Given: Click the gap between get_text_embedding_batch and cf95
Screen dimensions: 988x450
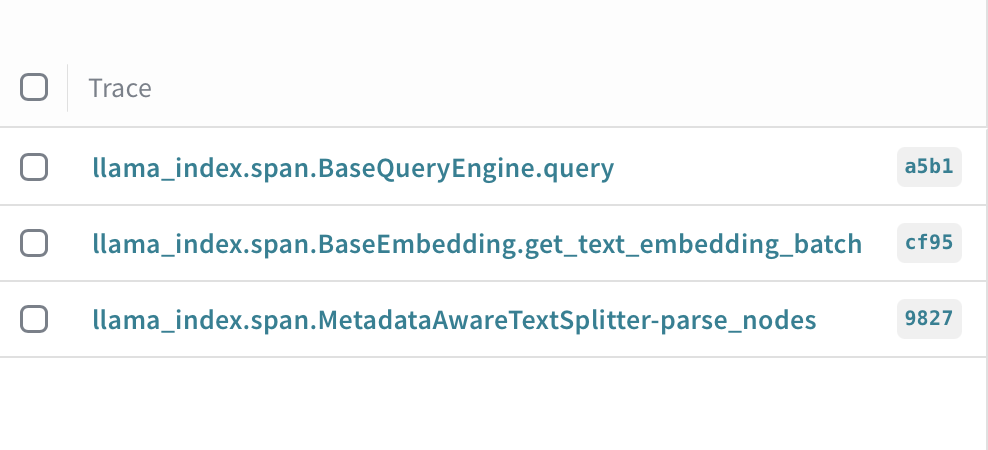Looking at the screenshot, I should (x=880, y=243).
